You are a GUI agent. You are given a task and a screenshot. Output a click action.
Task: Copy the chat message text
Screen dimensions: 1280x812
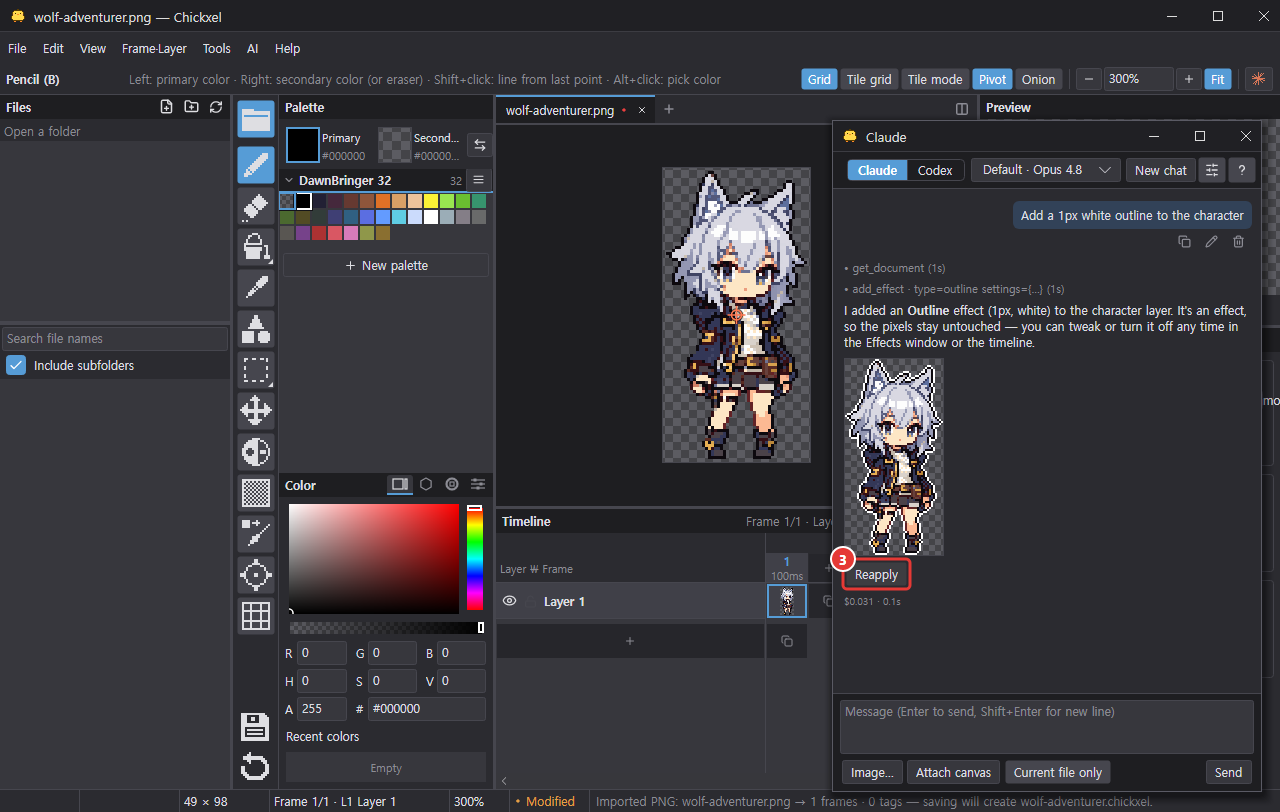coord(1184,241)
